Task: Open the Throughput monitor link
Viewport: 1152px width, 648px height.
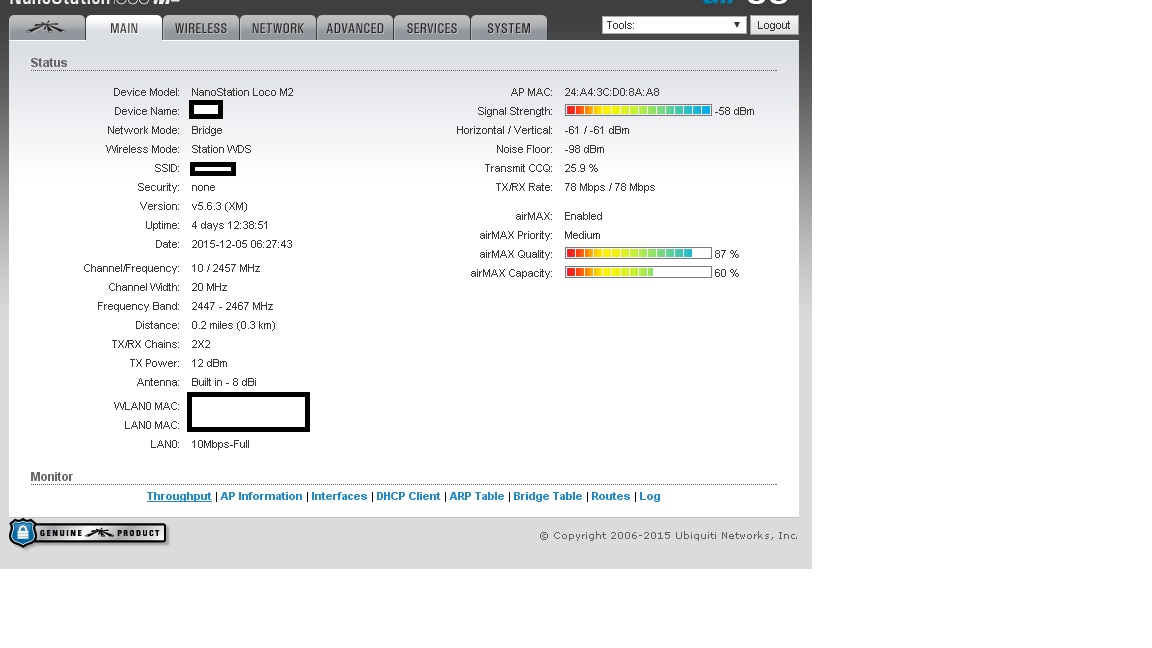Action: 179,496
